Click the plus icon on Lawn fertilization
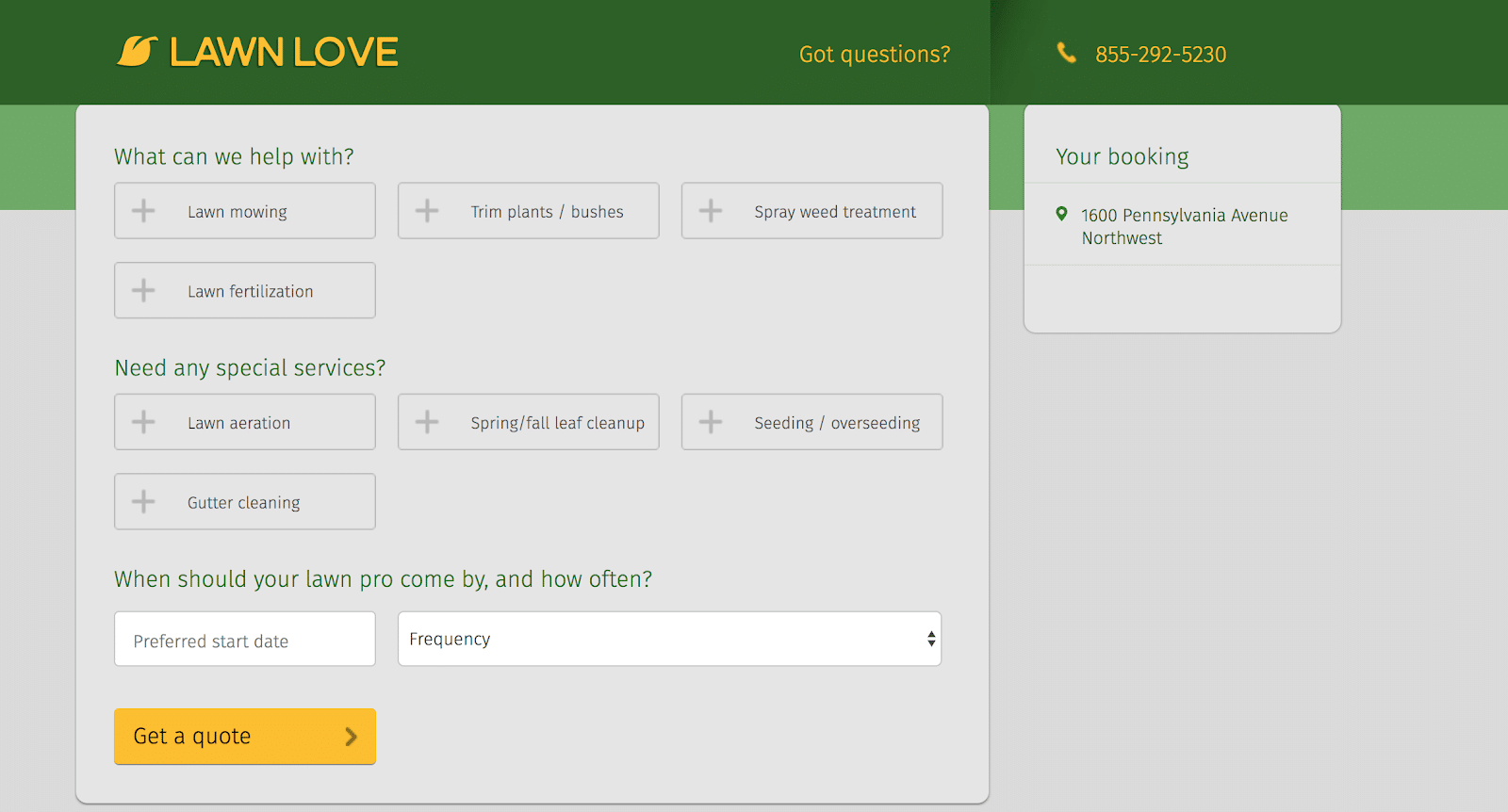 click(143, 290)
